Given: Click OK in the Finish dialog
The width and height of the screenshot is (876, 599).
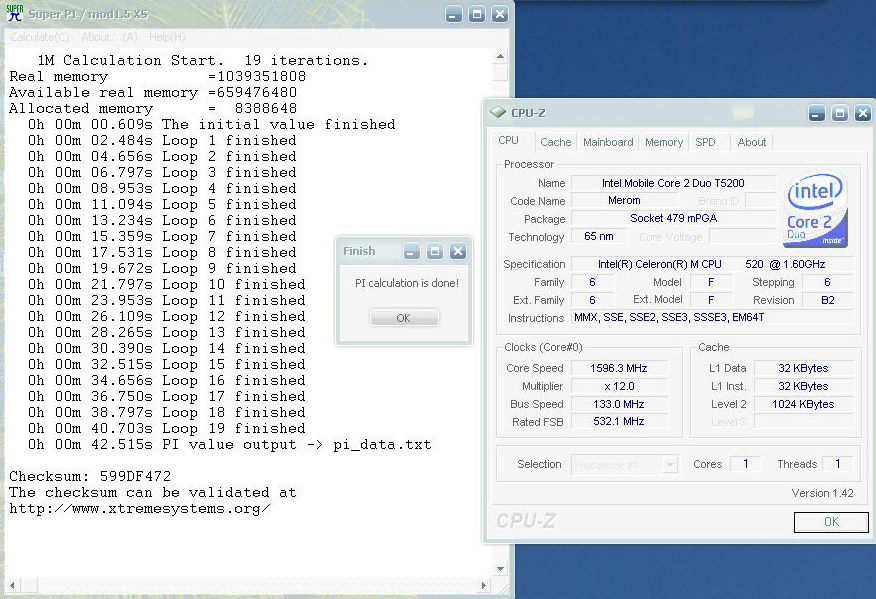Looking at the screenshot, I should coord(404,318).
